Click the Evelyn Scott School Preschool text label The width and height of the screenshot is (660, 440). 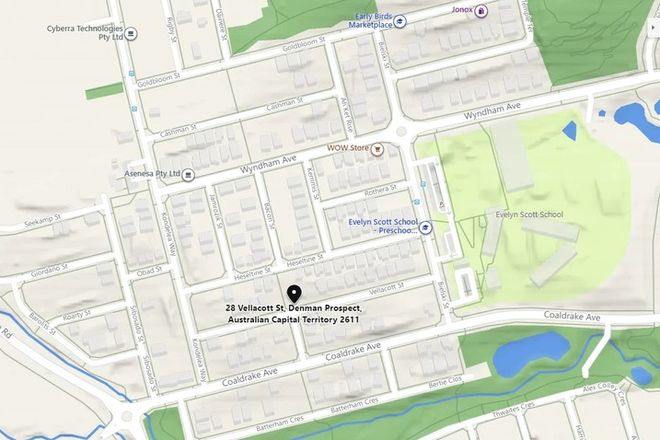click(x=383, y=226)
